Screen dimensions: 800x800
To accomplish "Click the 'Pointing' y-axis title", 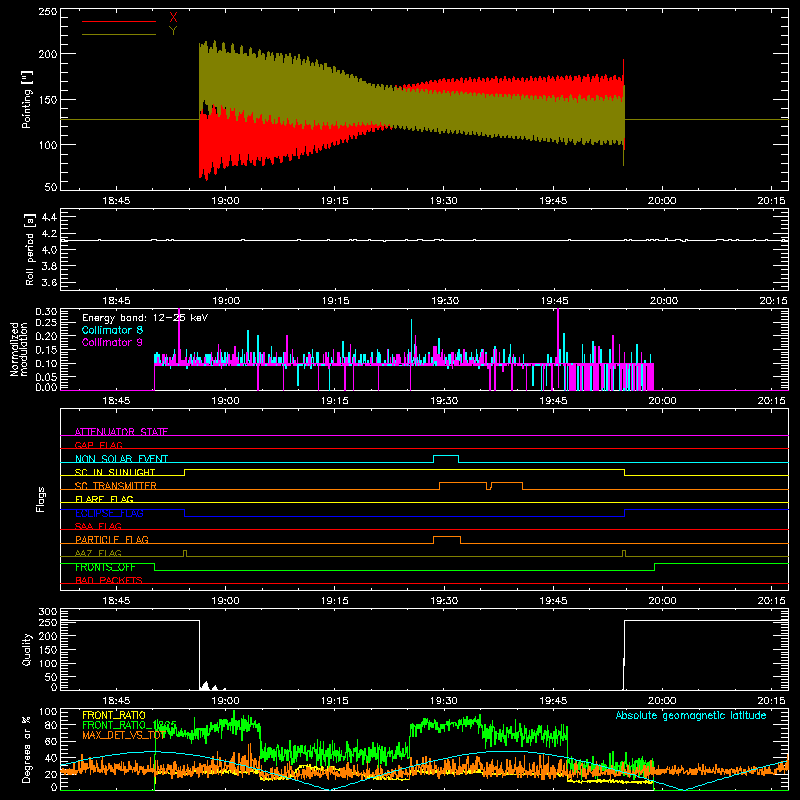I will 27,99.
